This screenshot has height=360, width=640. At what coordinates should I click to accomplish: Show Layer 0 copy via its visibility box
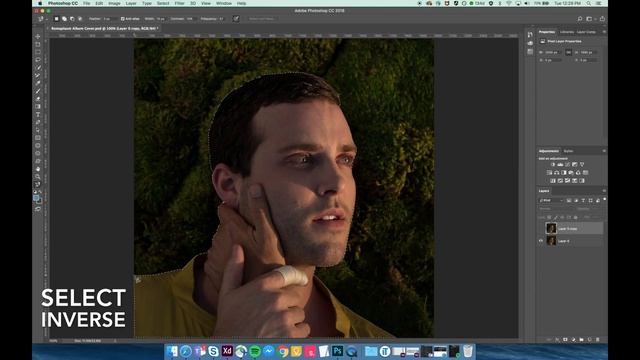[x=541, y=229]
